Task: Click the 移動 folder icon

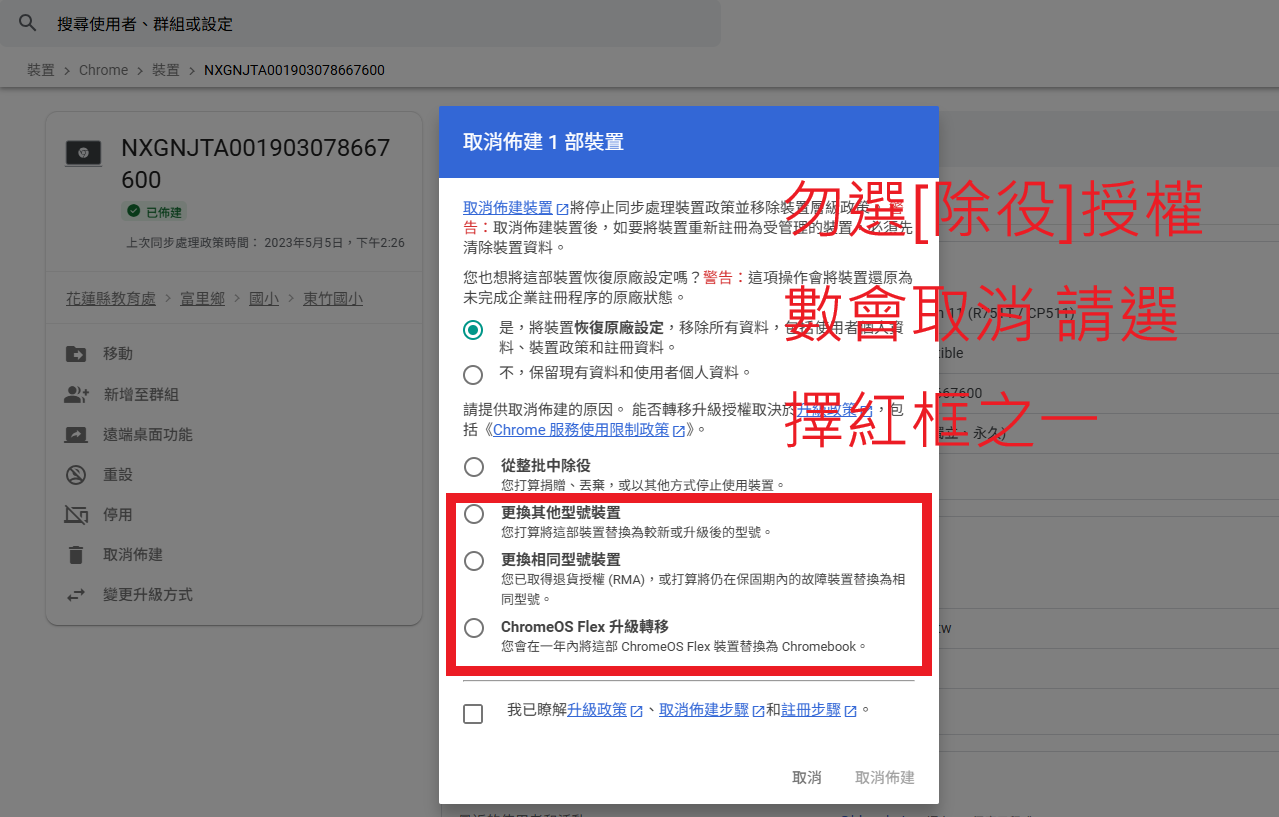Action: 76,354
